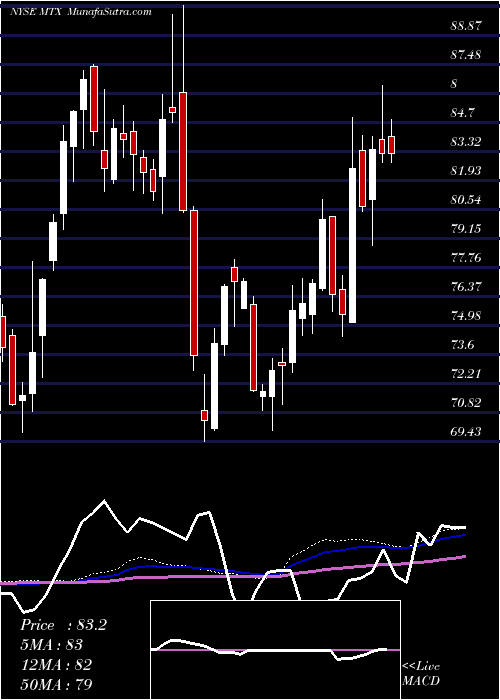500x700 pixels.
Task: Open the Live MACD inset chart
Action: 275,650
